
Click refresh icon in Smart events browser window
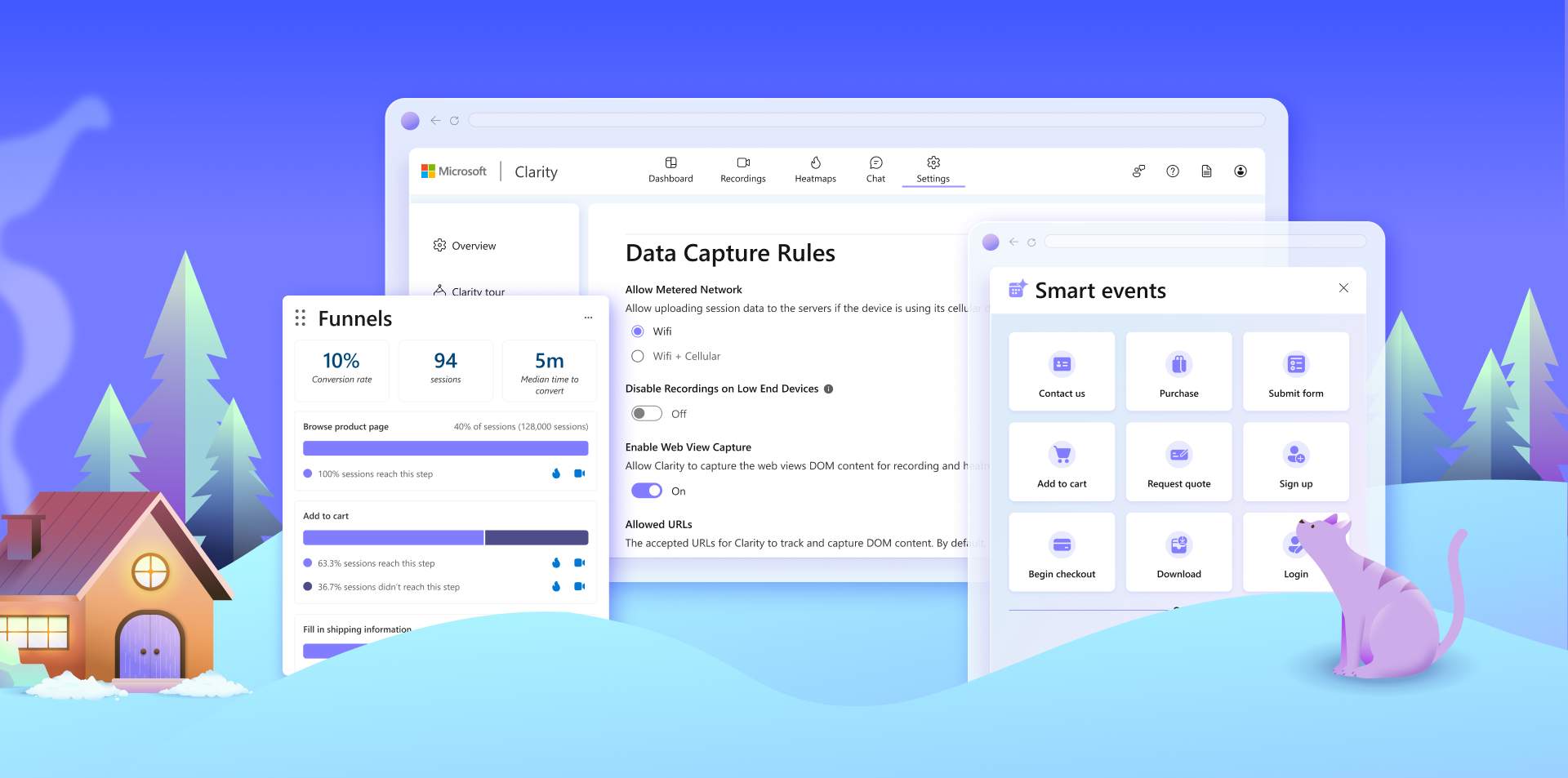(1031, 242)
